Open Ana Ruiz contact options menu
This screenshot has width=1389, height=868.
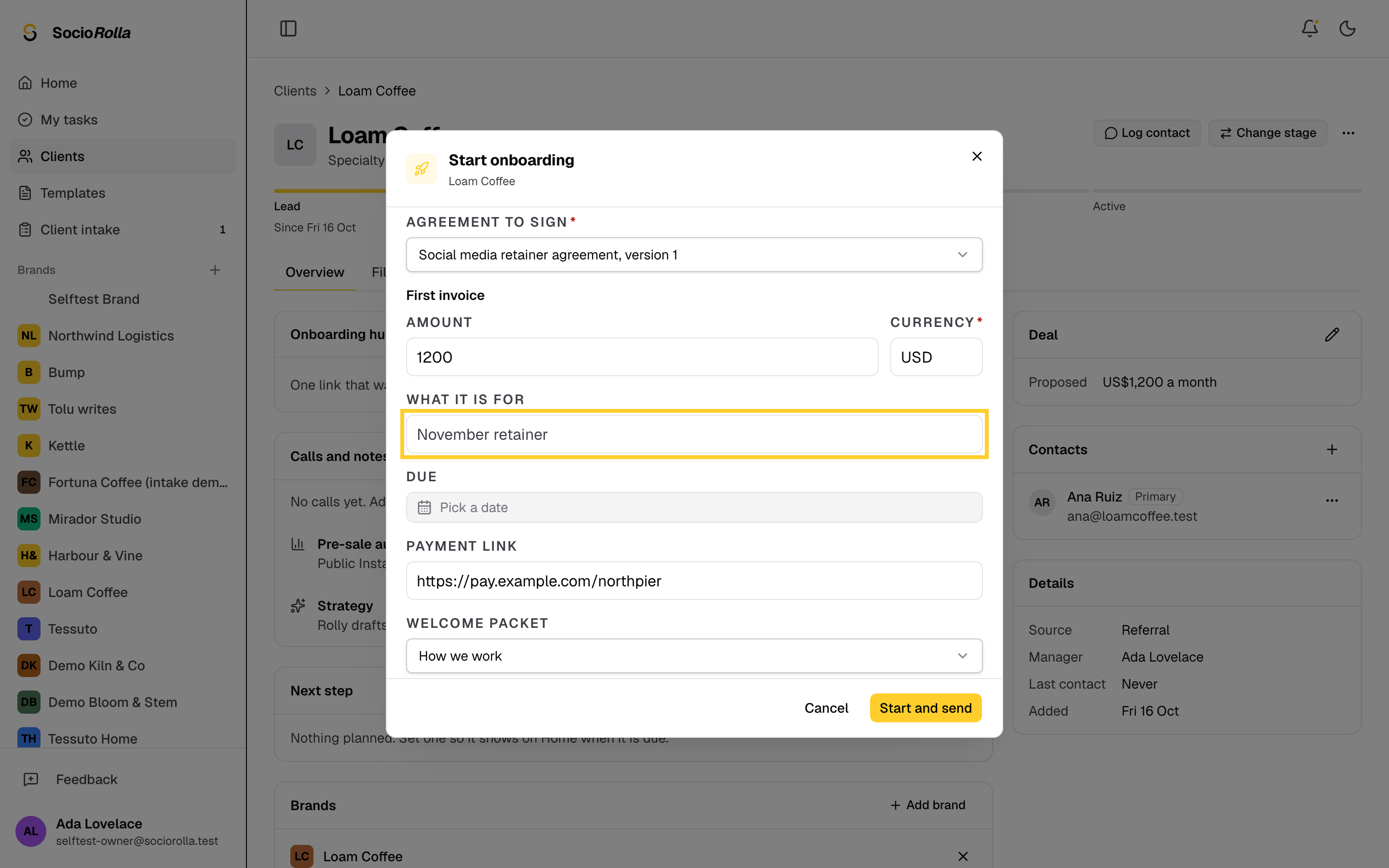(x=1332, y=501)
